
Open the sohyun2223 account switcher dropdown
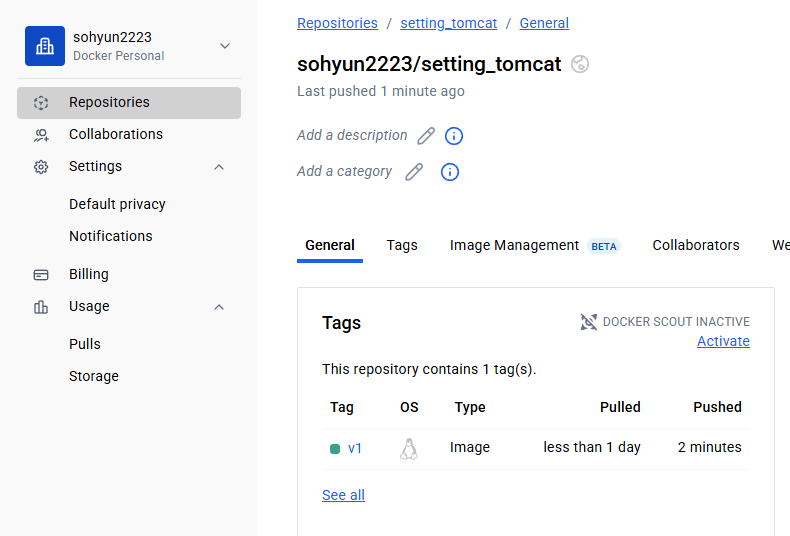point(225,46)
